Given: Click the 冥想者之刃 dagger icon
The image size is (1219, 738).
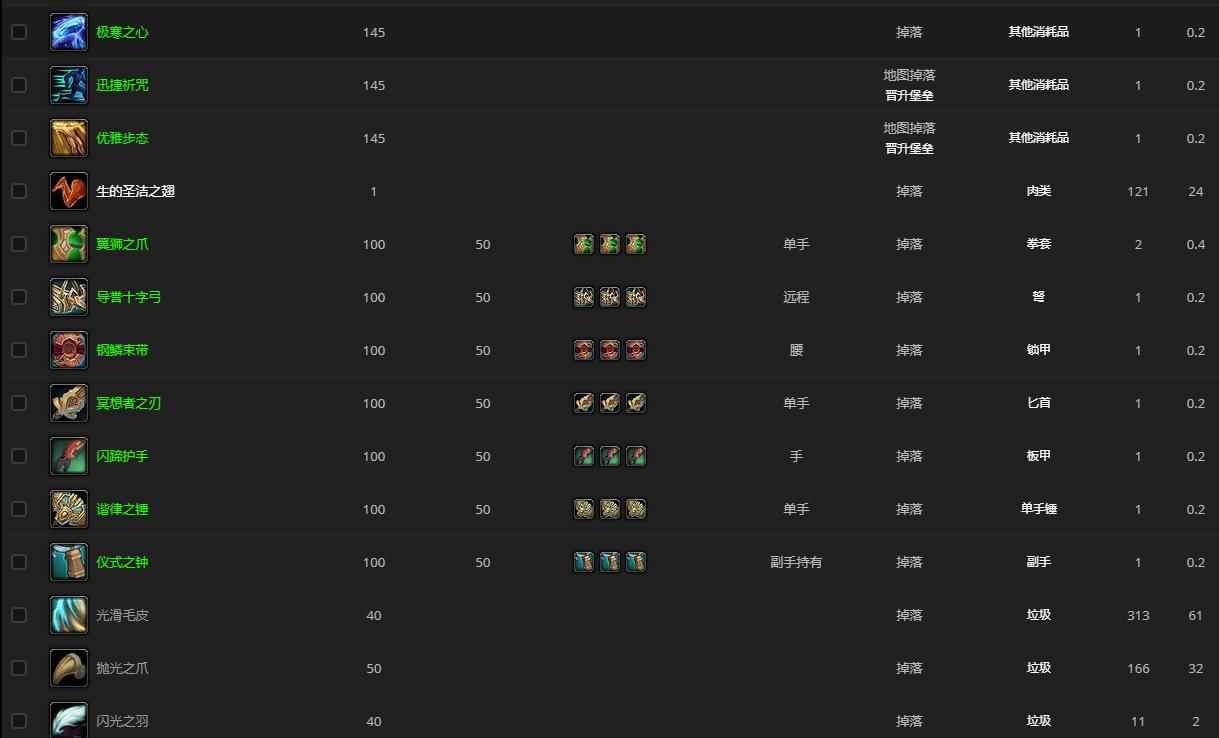Looking at the screenshot, I should [69, 403].
